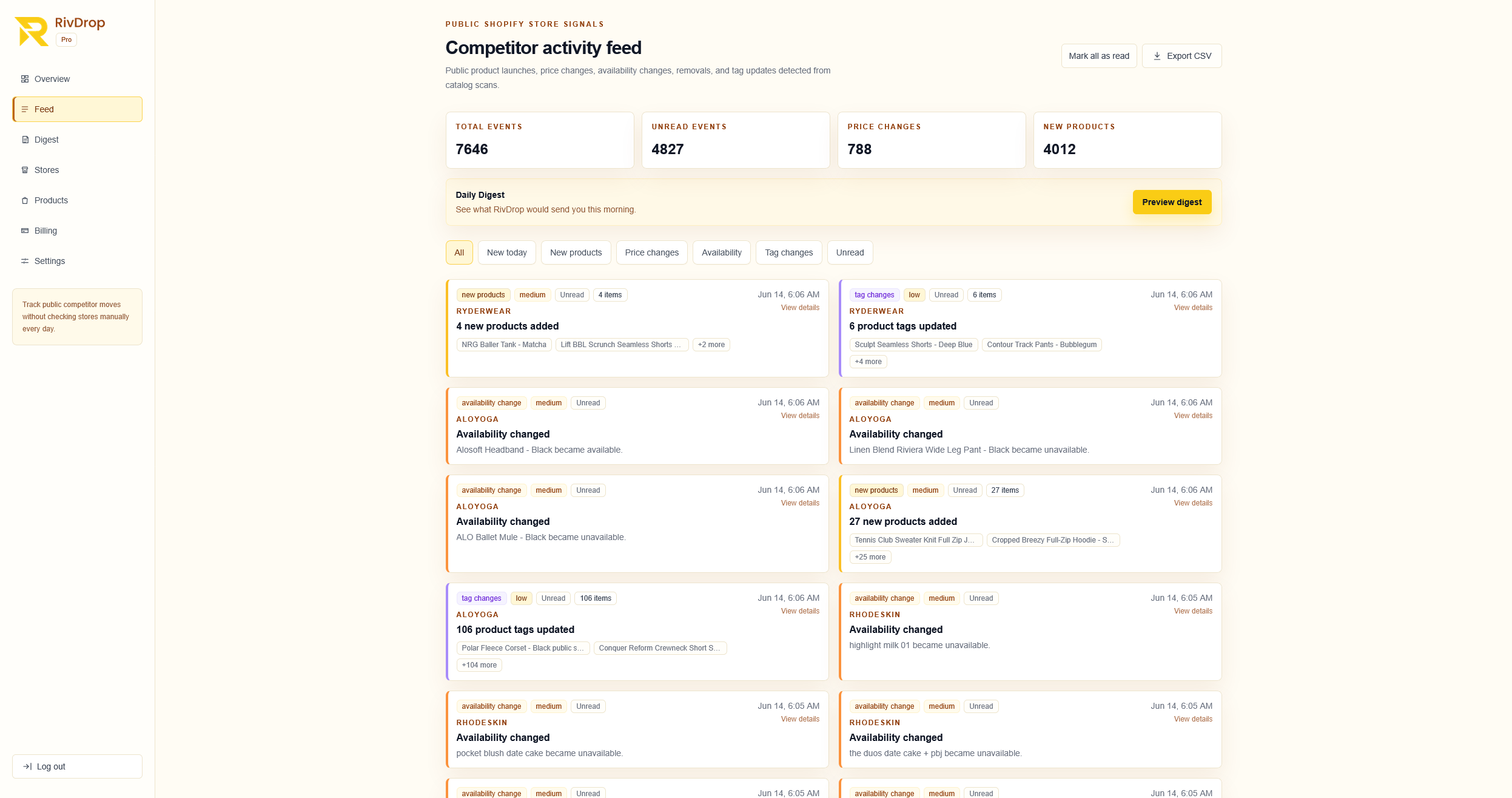Filter feed by New products
This screenshot has height=798, width=1512.
click(576, 252)
